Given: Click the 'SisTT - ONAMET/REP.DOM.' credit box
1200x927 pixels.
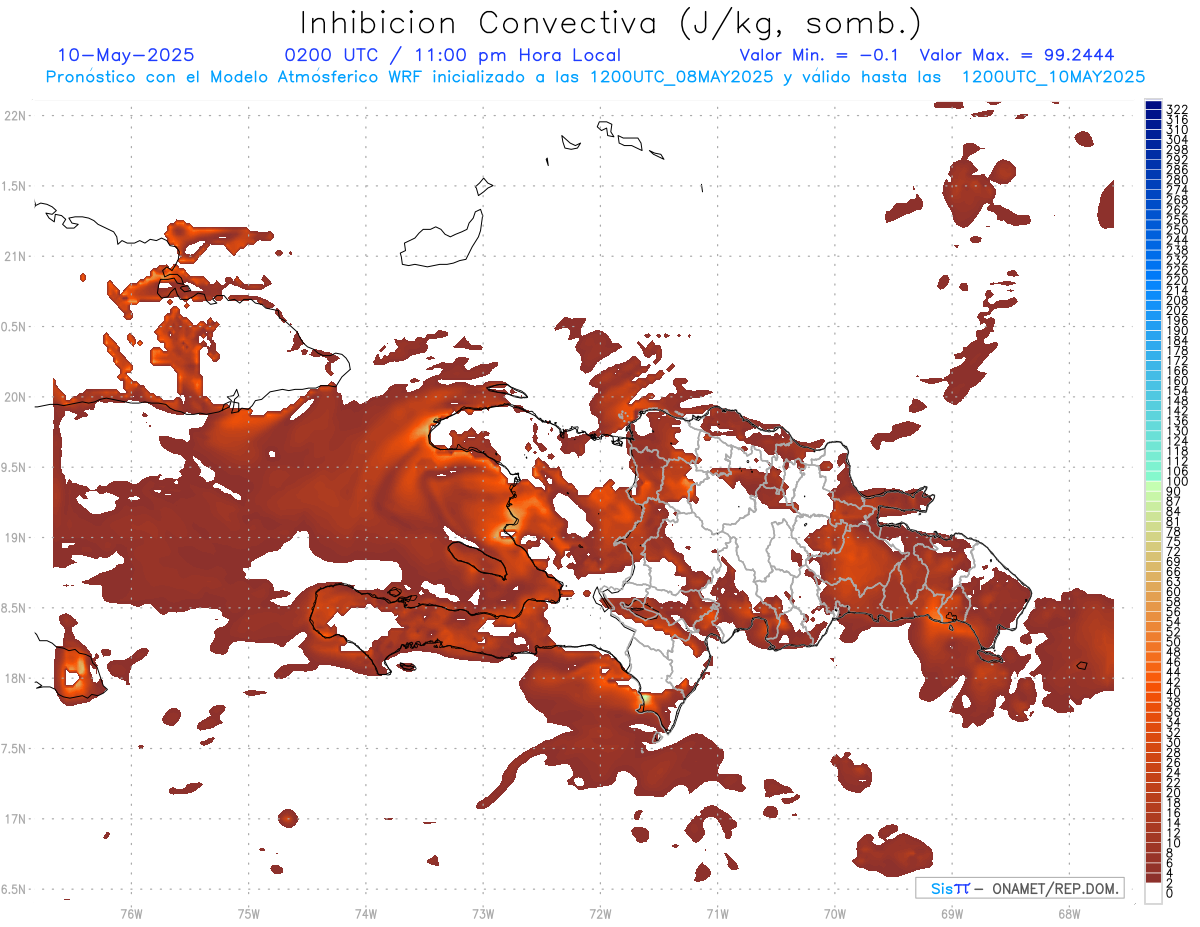Looking at the screenshot, I should tap(1020, 888).
